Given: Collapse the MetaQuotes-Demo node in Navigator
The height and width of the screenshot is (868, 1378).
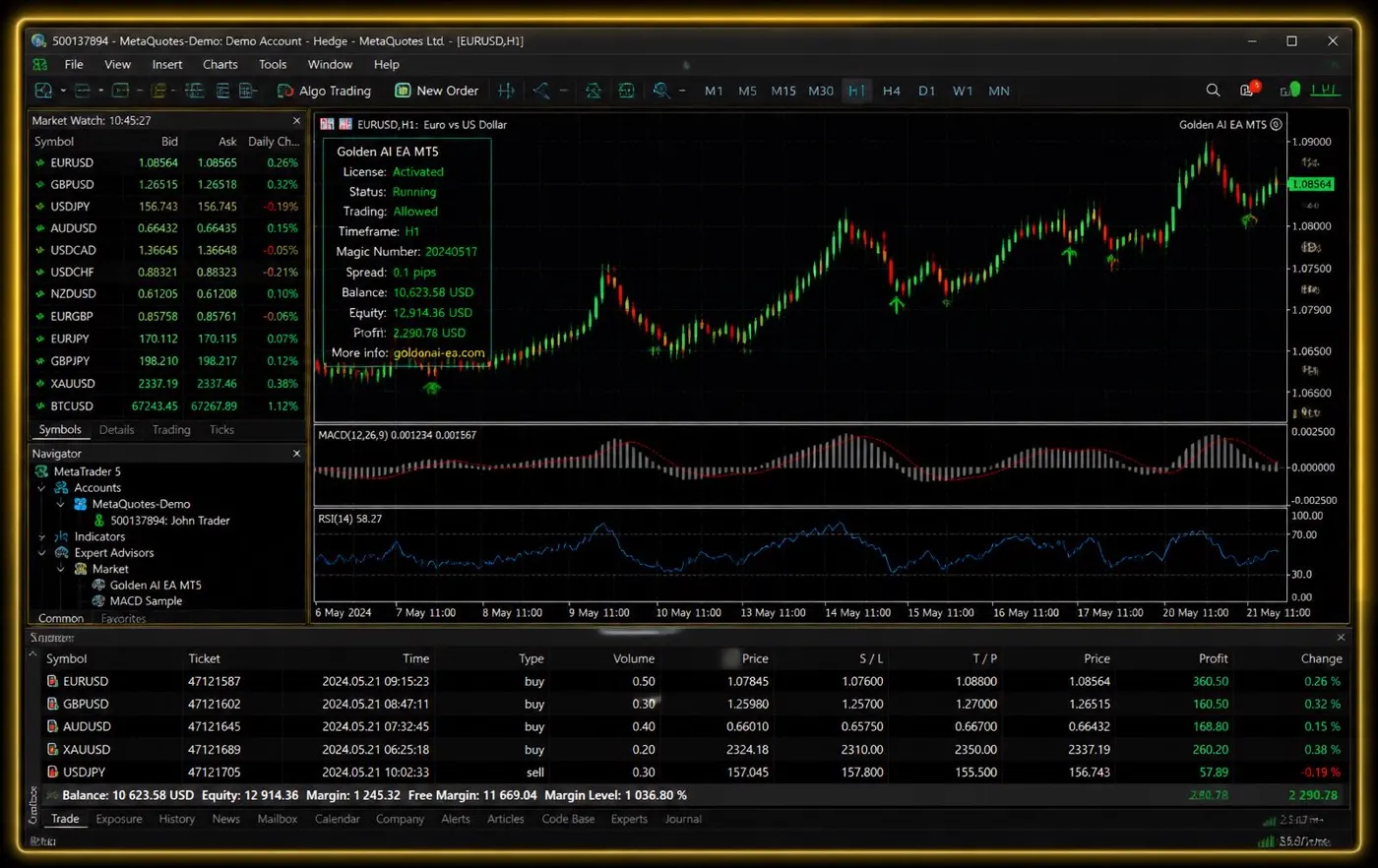Looking at the screenshot, I should point(61,504).
